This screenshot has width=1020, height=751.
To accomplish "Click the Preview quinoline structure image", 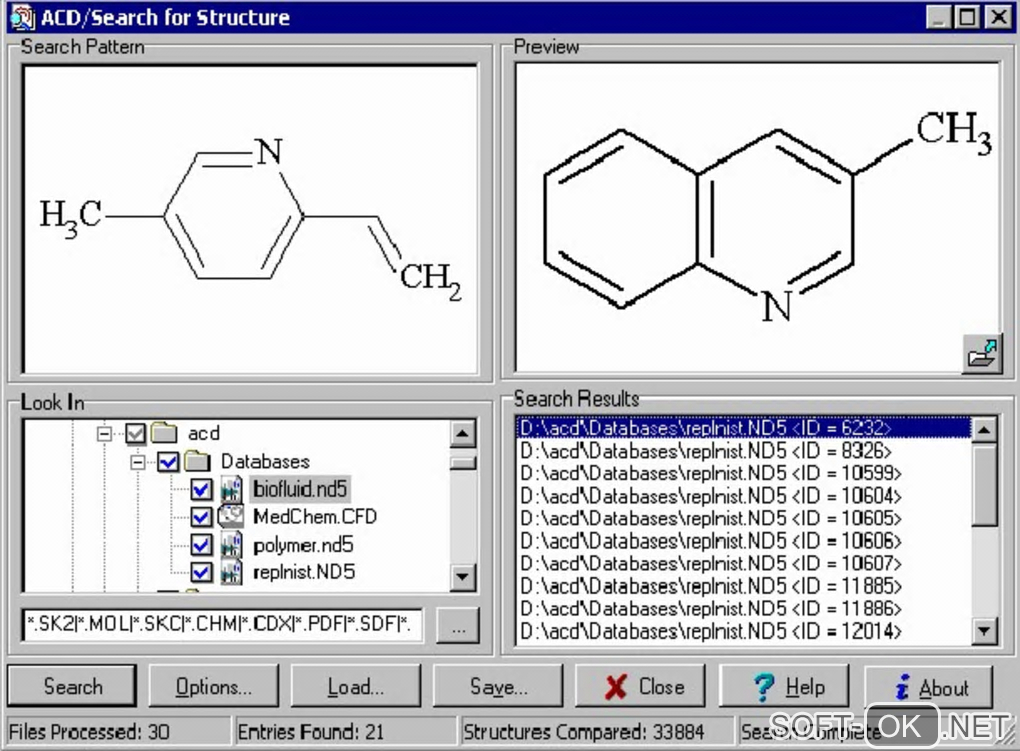I will pyautogui.click(x=768, y=218).
